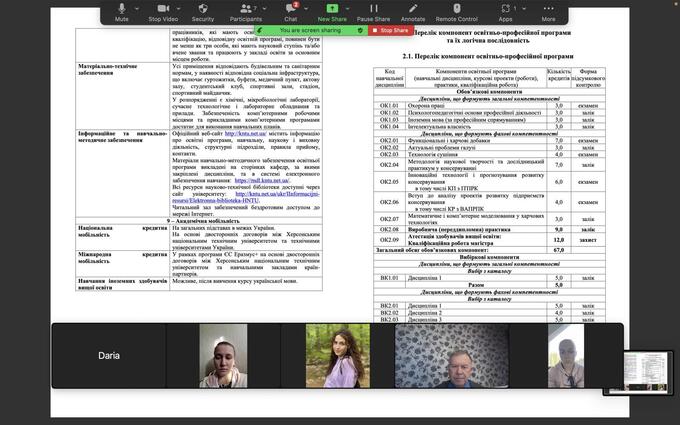
Task: Select Daria's participant tile
Action: point(109,355)
